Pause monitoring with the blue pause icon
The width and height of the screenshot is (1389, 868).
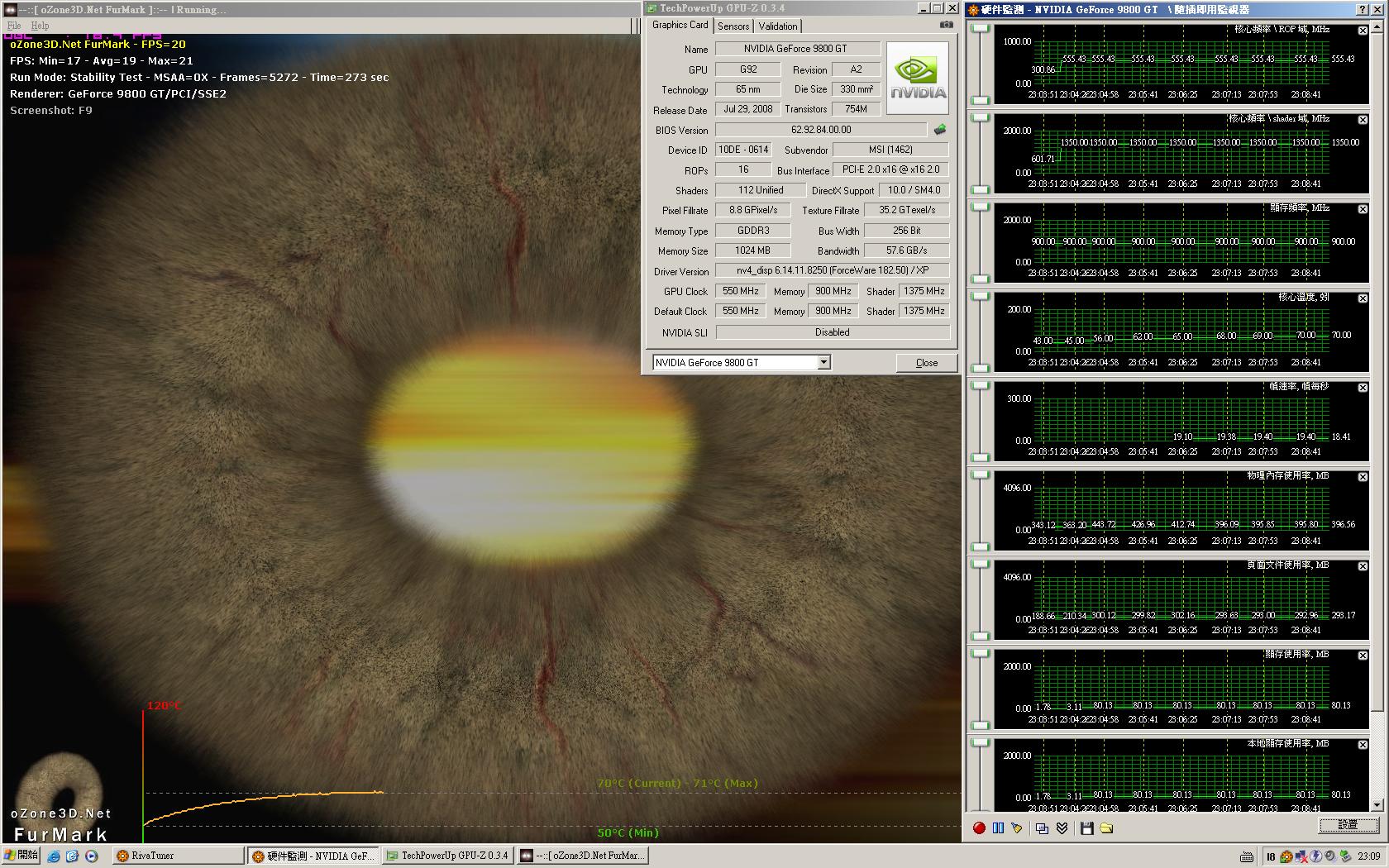[998, 827]
